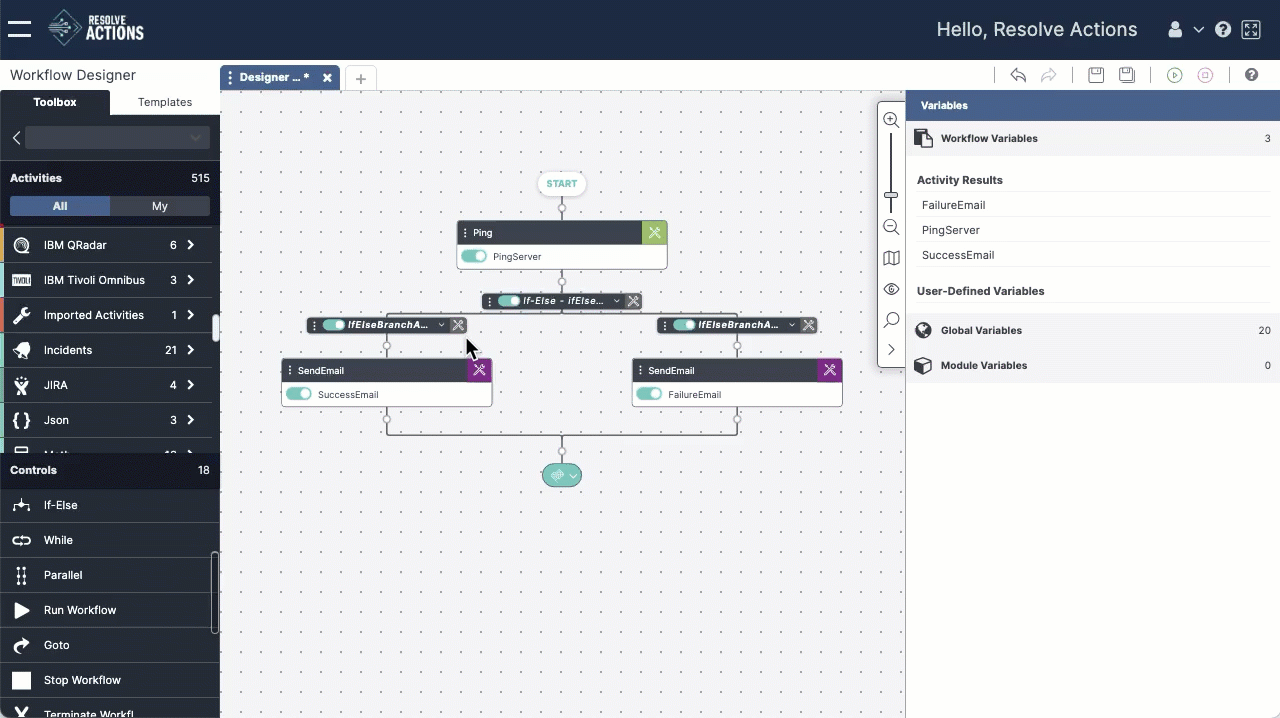This screenshot has width=1280, height=718.
Task: Collapse the If-Else control chevron
Action: pyautogui.click(x=616, y=301)
